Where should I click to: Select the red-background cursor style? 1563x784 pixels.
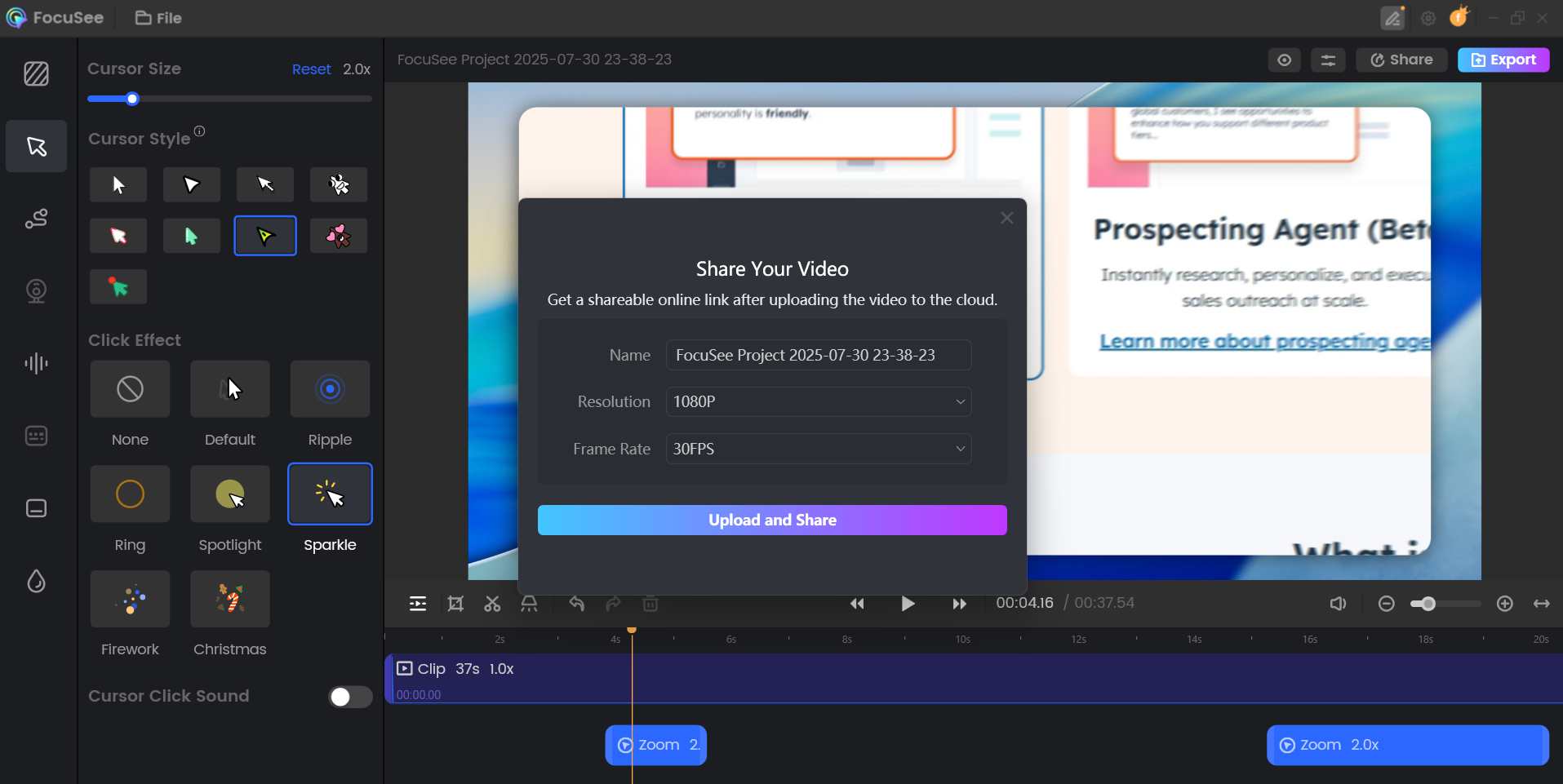[x=118, y=236]
